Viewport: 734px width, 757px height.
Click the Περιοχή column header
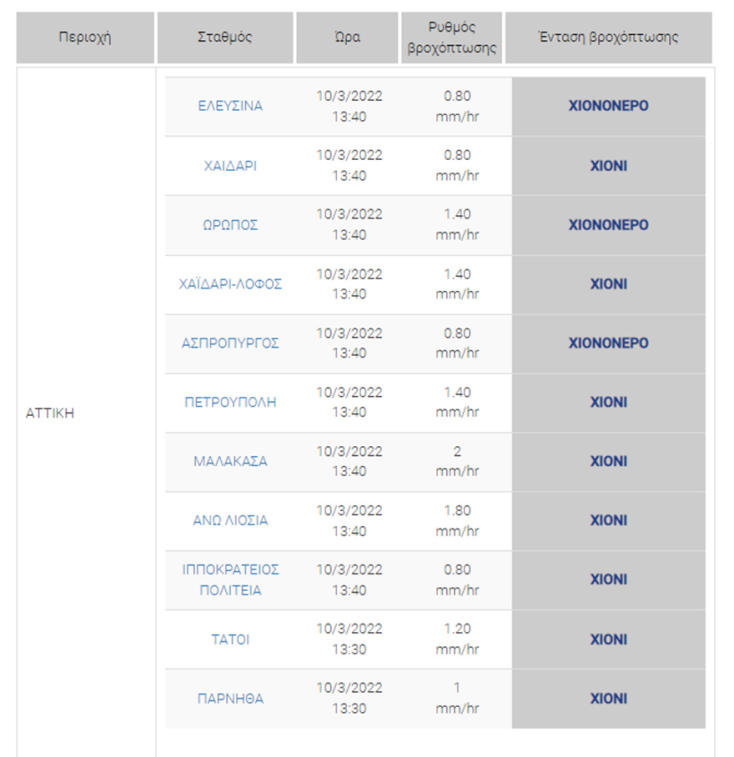(84, 38)
